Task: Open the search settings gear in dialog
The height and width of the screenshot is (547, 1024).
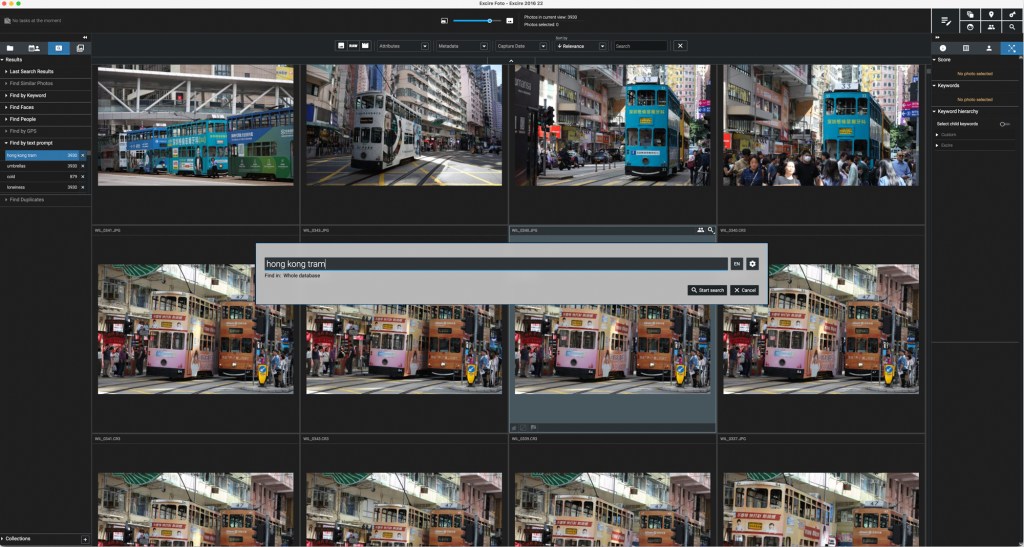Action: point(752,264)
